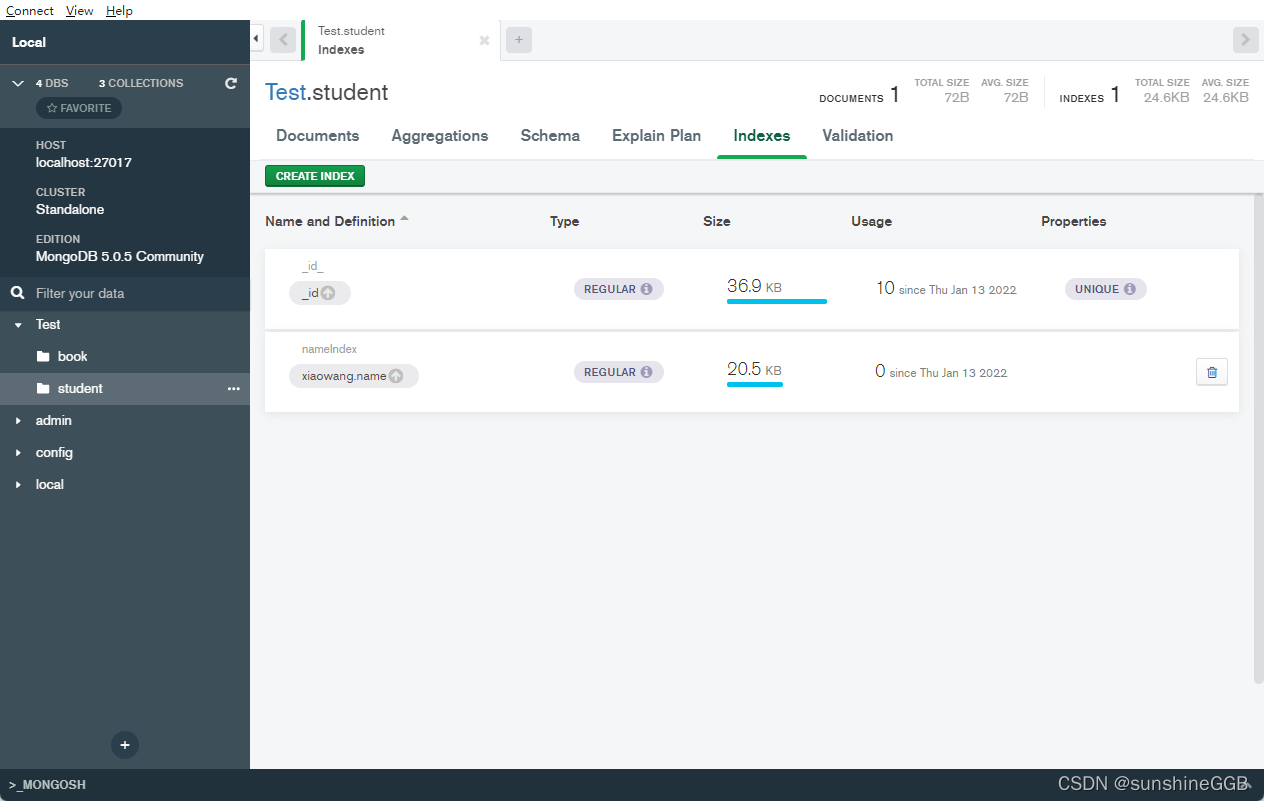Click the folder icon of book collection
Image resolution: width=1264 pixels, height=801 pixels.
pos(43,356)
